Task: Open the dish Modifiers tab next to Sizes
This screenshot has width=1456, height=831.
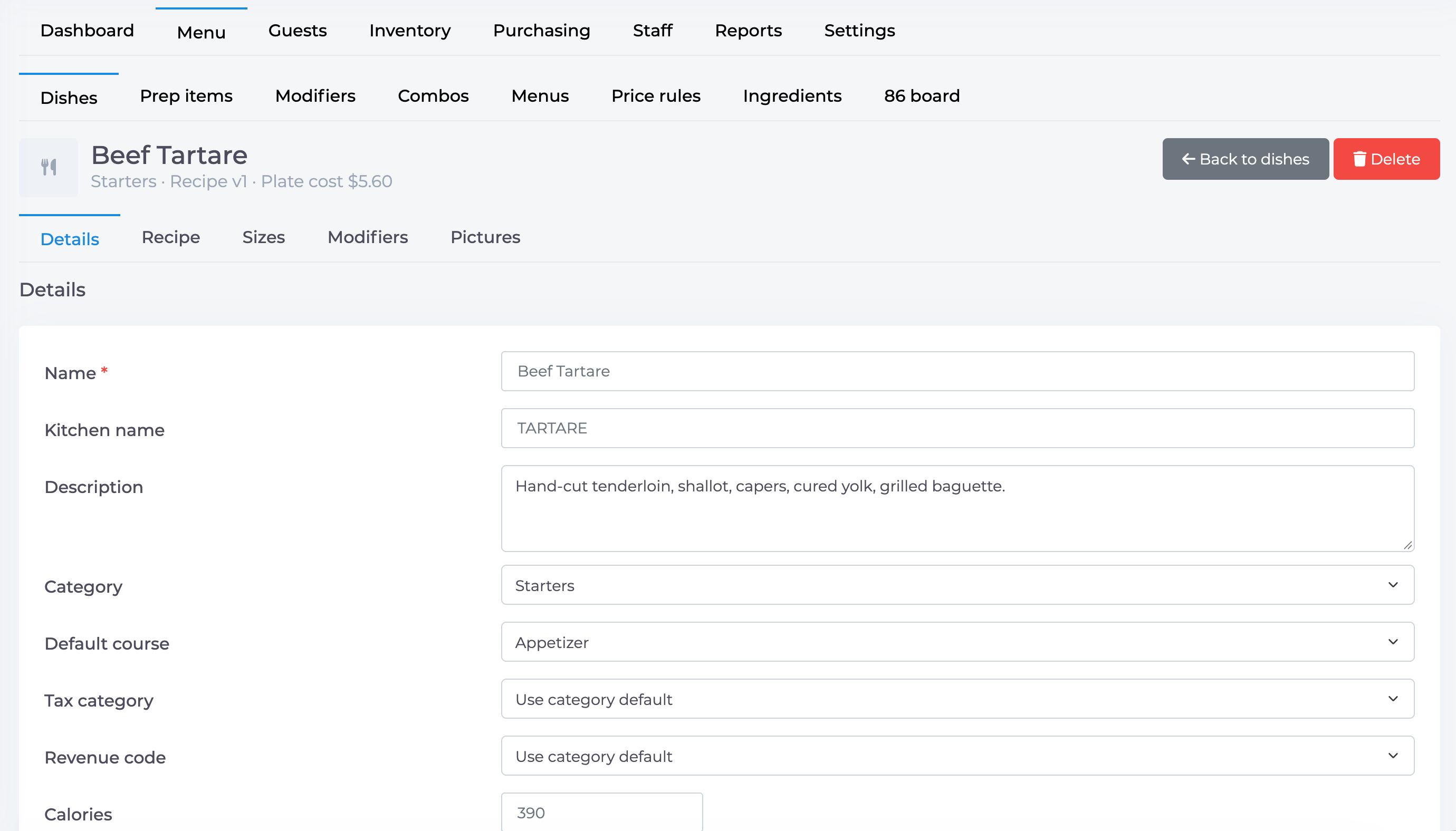Action: (x=368, y=237)
